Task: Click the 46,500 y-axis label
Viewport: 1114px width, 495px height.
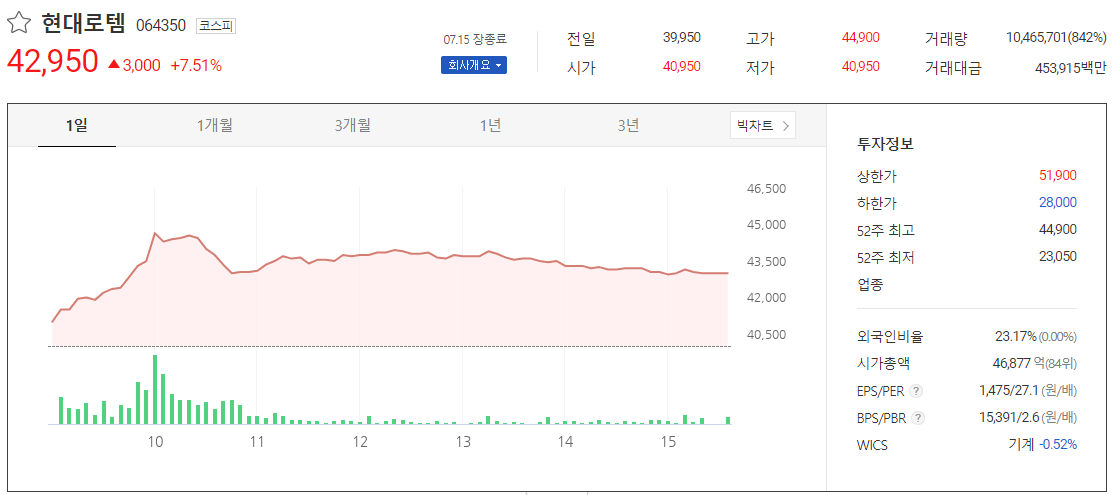Action: 767,189
